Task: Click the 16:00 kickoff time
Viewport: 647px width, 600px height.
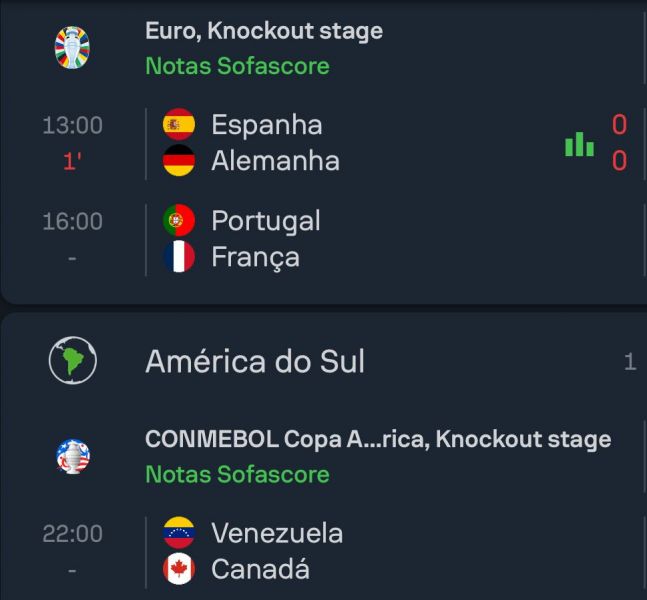Action: pos(72,221)
